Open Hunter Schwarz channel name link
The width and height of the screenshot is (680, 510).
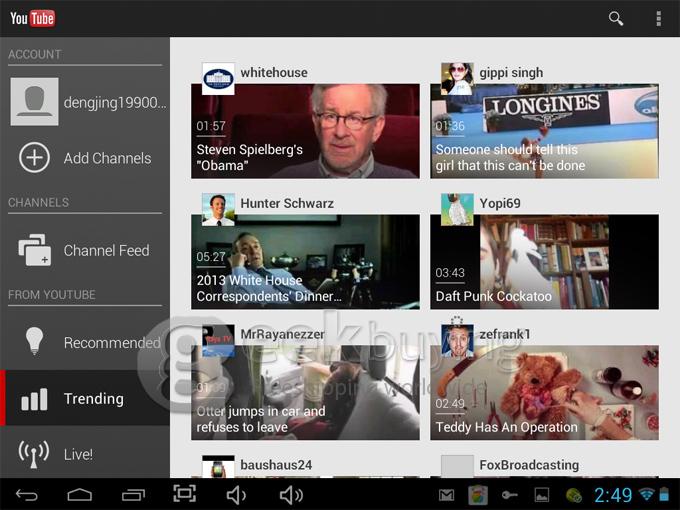287,203
